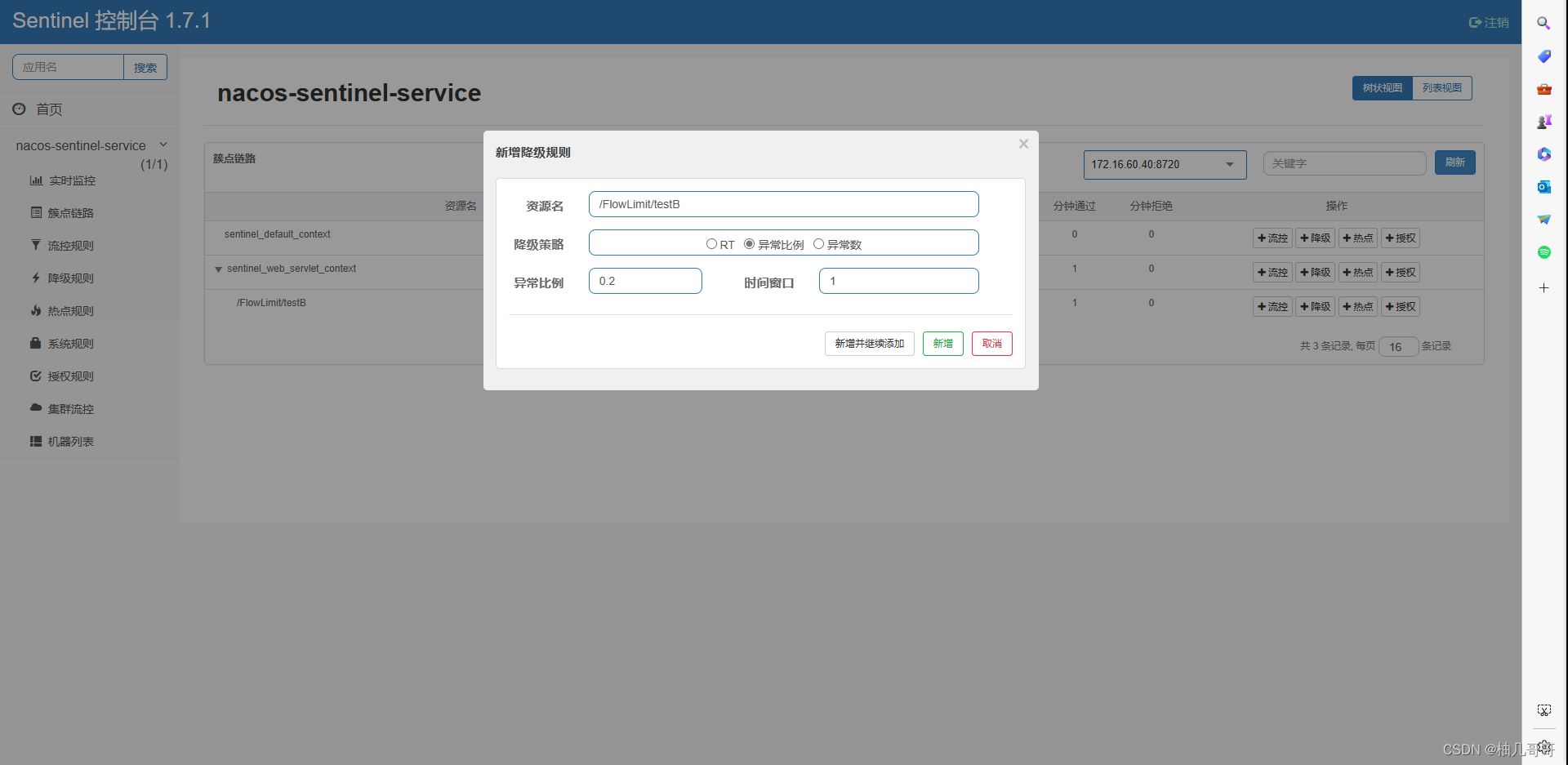The width and height of the screenshot is (1568, 765).
Task: Click +降级 for sentinel_web_servlet_context row
Action: [x=1315, y=273]
